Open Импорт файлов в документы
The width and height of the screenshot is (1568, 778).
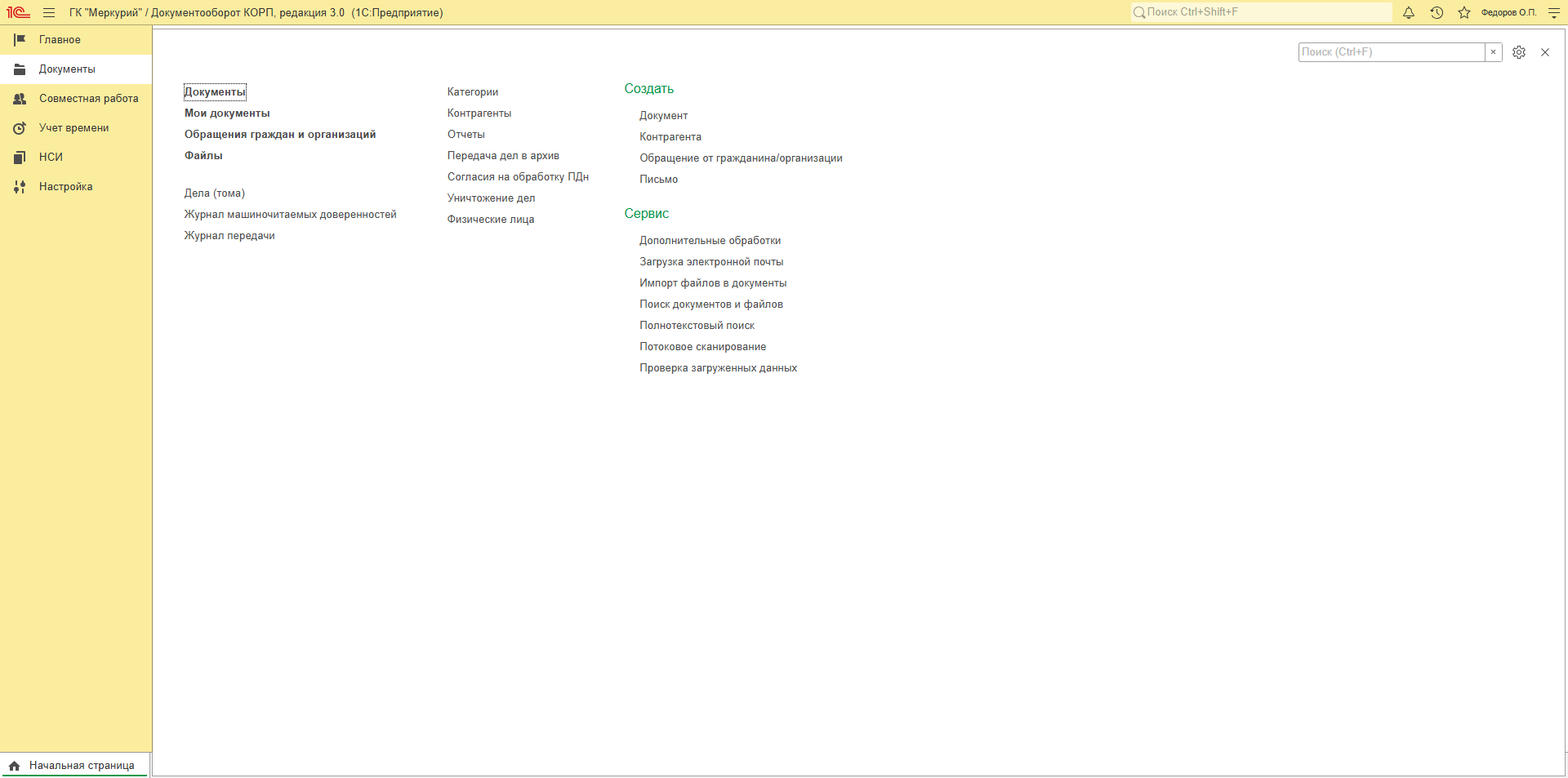(x=713, y=283)
